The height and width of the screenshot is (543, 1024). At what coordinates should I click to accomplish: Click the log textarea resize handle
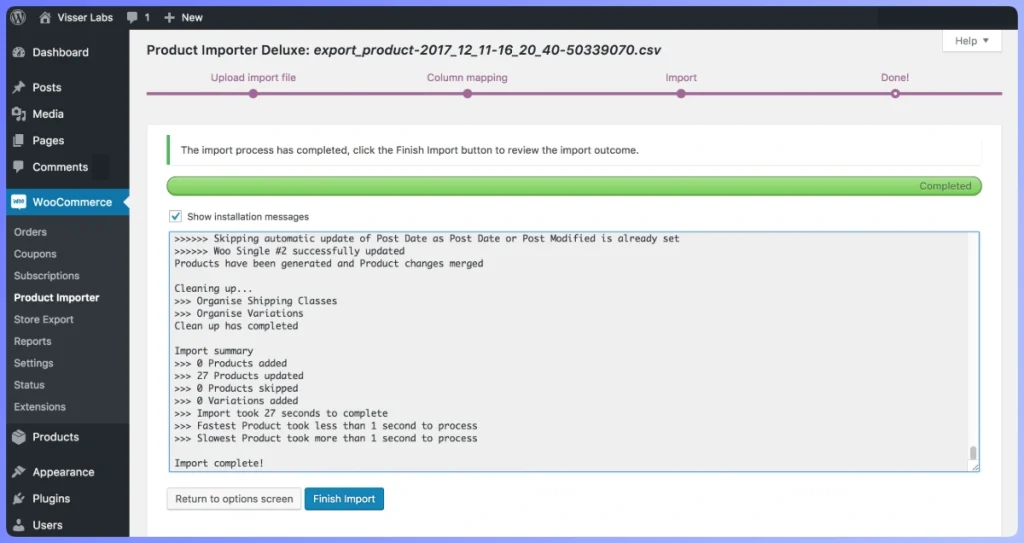(x=975, y=467)
